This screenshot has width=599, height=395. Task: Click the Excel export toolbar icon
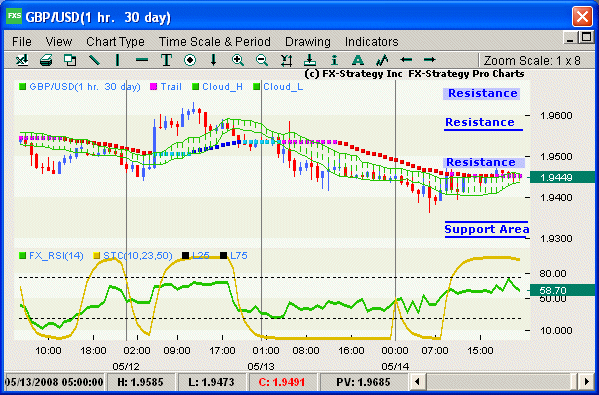pyautogui.click(x=22, y=60)
